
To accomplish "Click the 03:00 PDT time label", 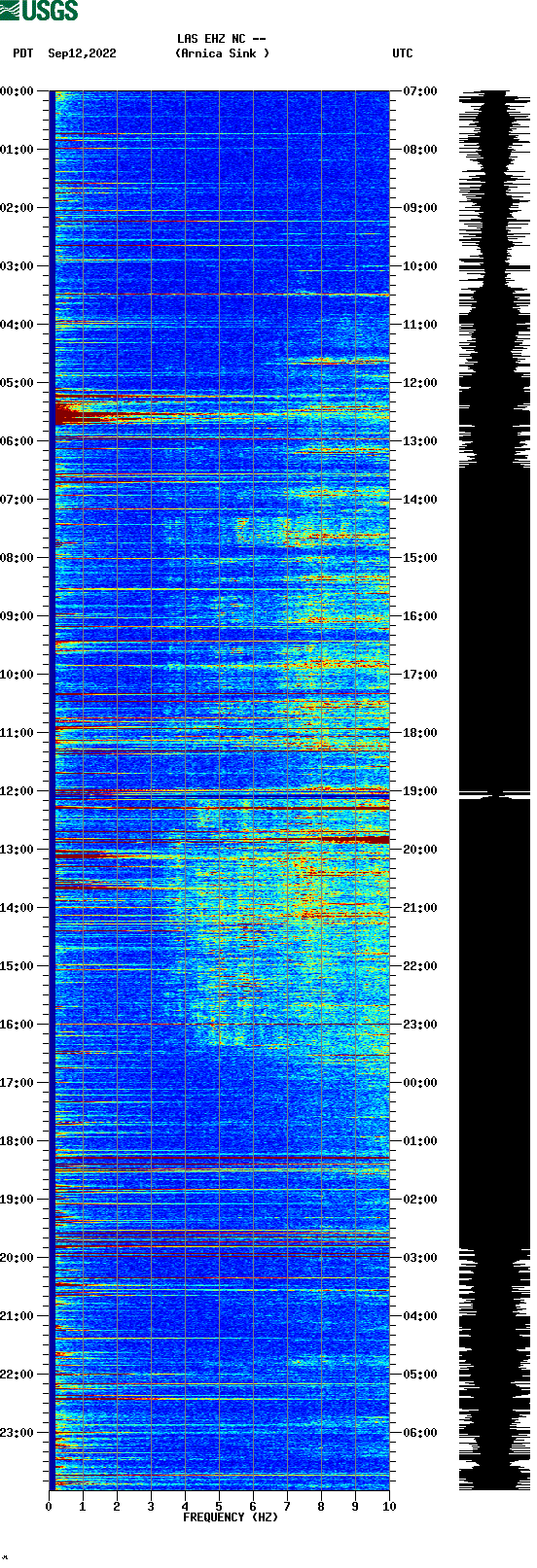I will (18, 266).
